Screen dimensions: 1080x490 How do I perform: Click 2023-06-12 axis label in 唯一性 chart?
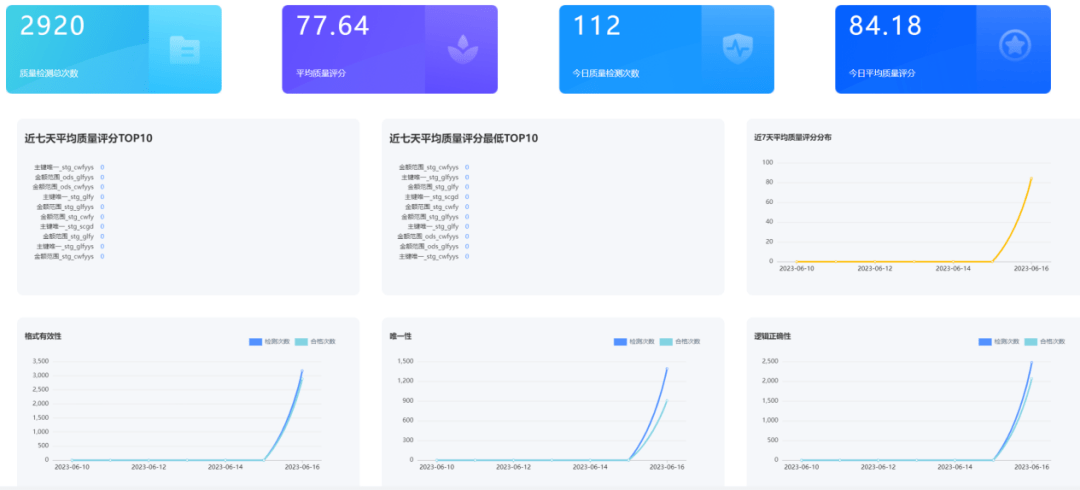512,467
